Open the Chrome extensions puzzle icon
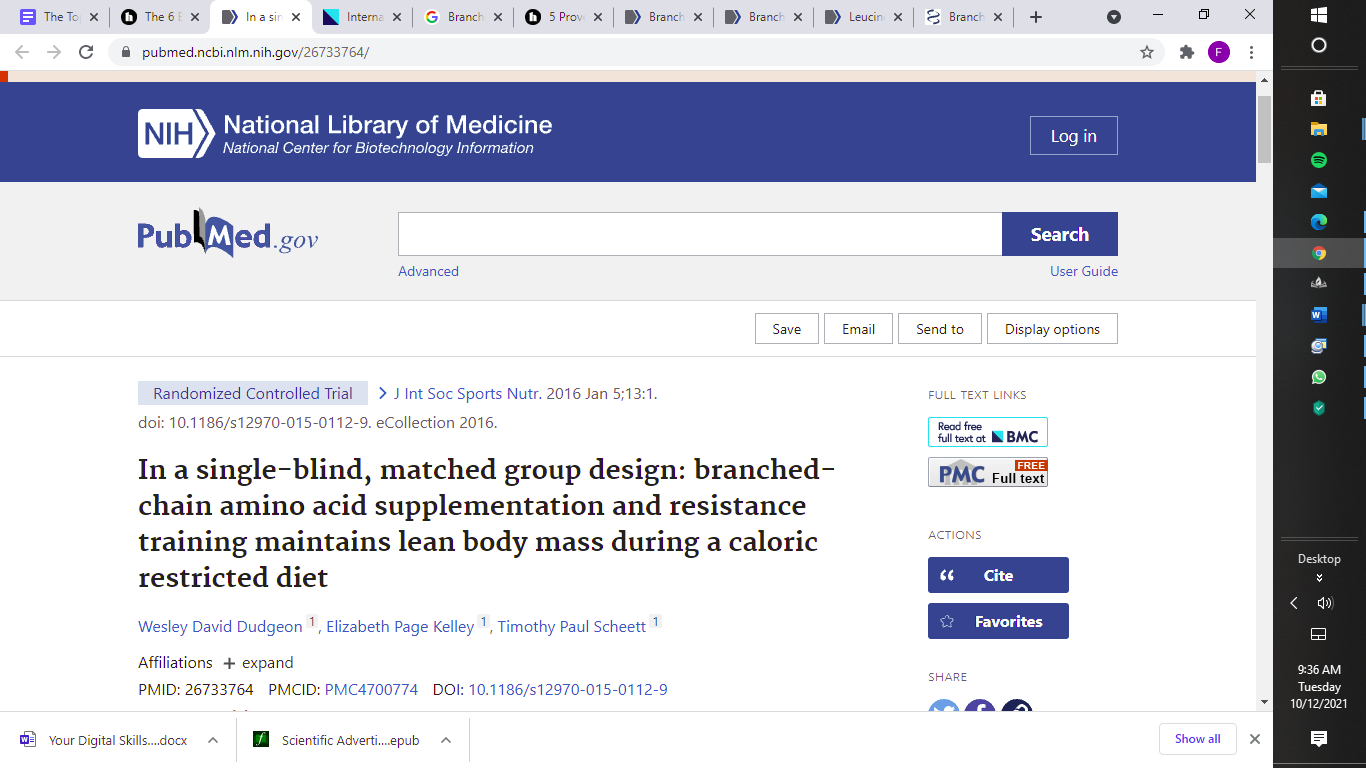The image size is (1366, 768). click(x=1187, y=52)
